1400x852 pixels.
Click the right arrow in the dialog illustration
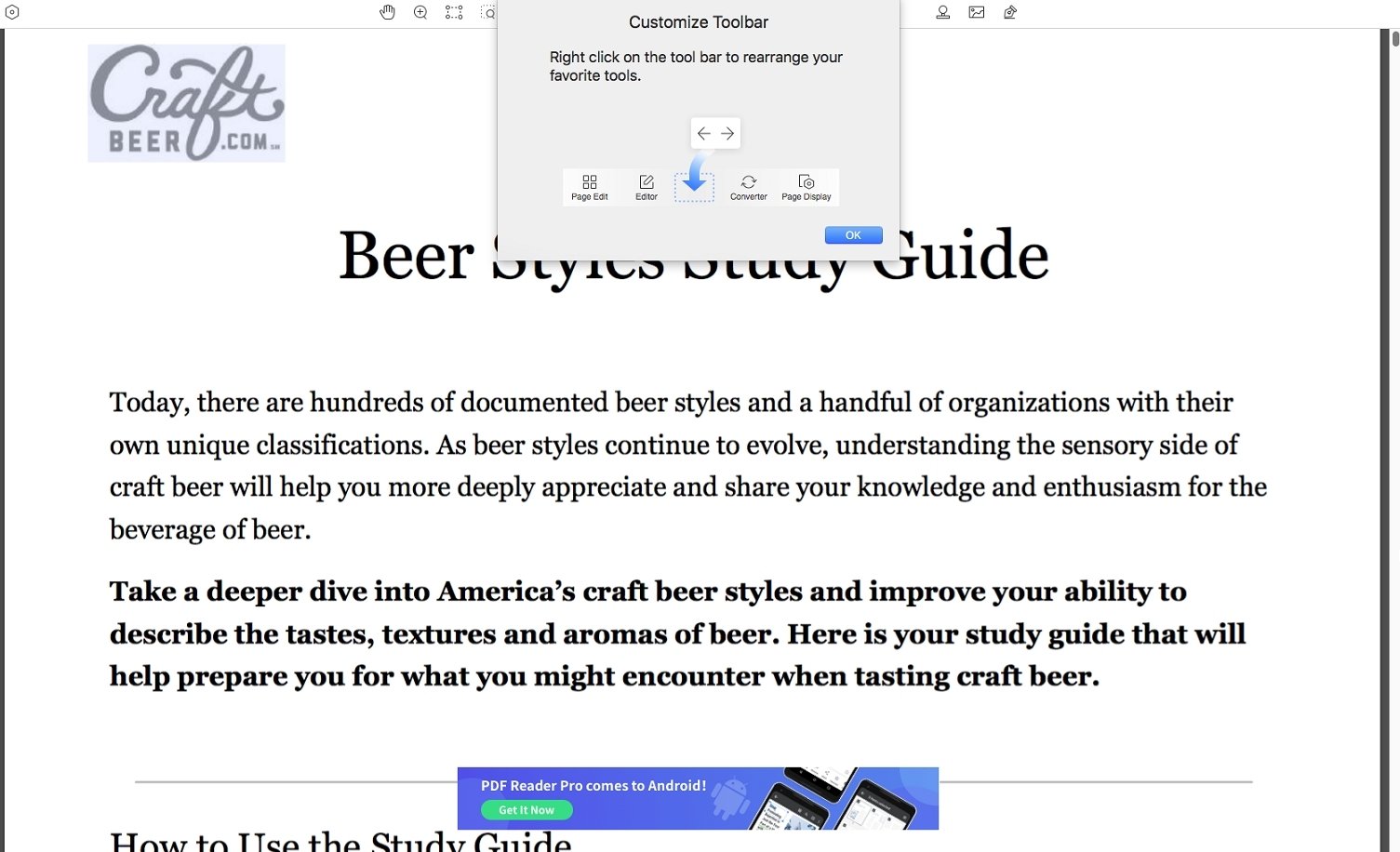click(727, 134)
